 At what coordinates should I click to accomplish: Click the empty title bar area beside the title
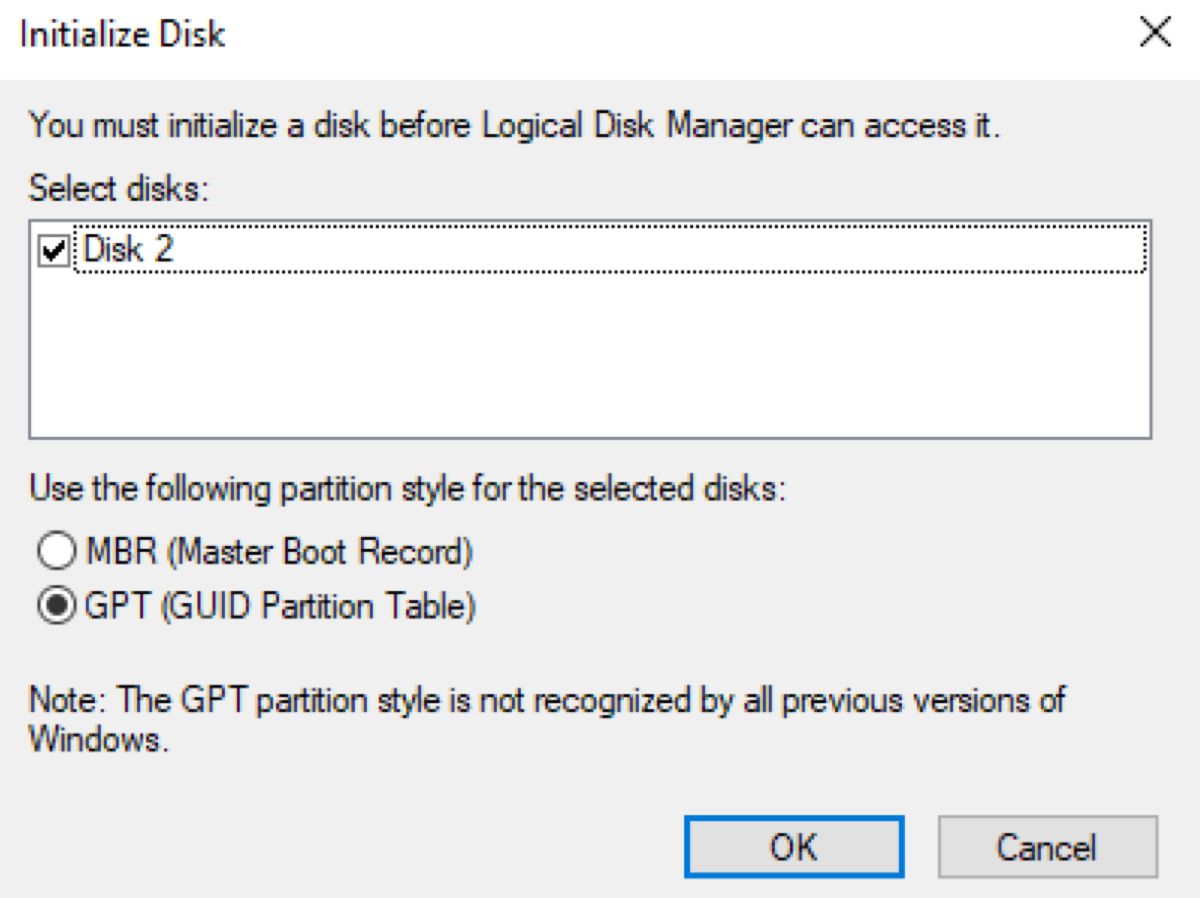(x=650, y=34)
